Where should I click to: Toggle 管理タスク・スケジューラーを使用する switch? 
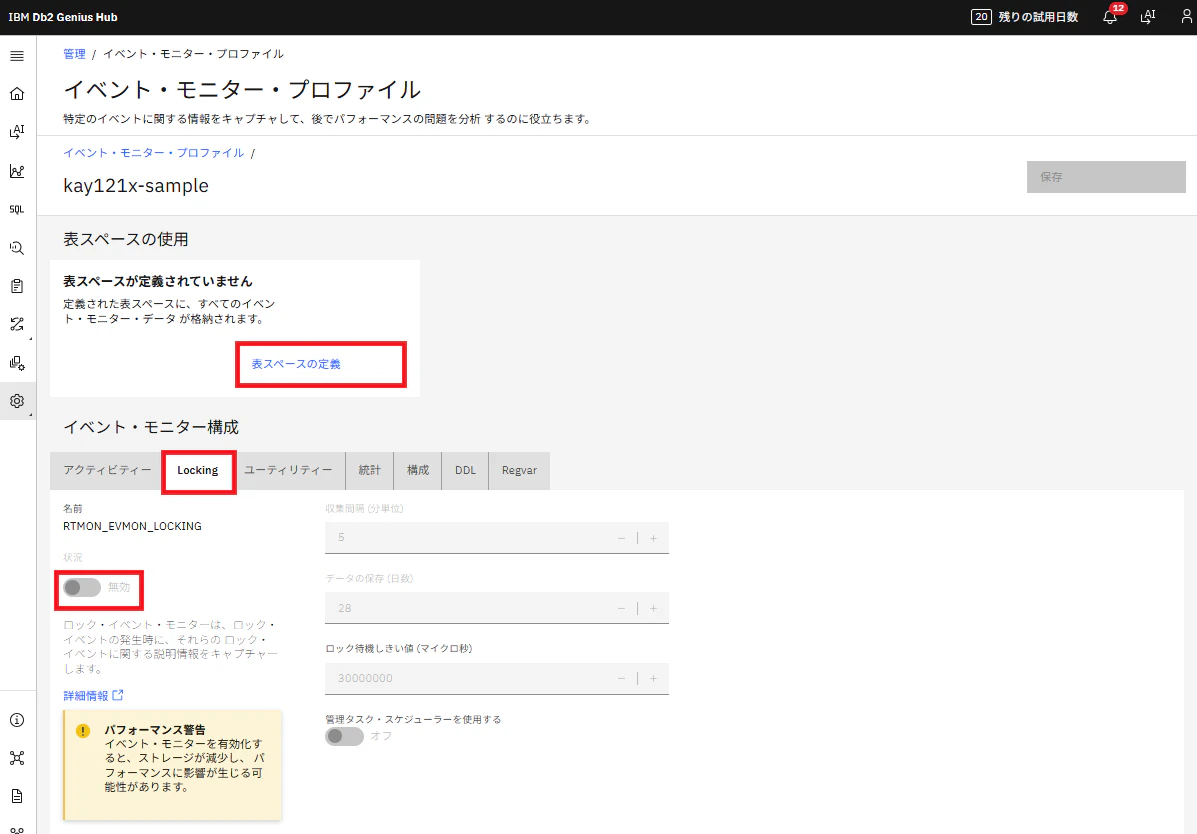(x=344, y=736)
